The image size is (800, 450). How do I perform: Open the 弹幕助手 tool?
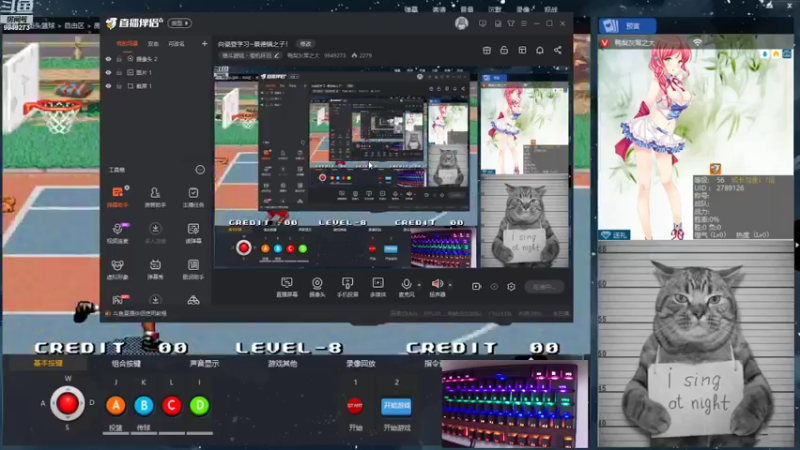click(x=118, y=196)
